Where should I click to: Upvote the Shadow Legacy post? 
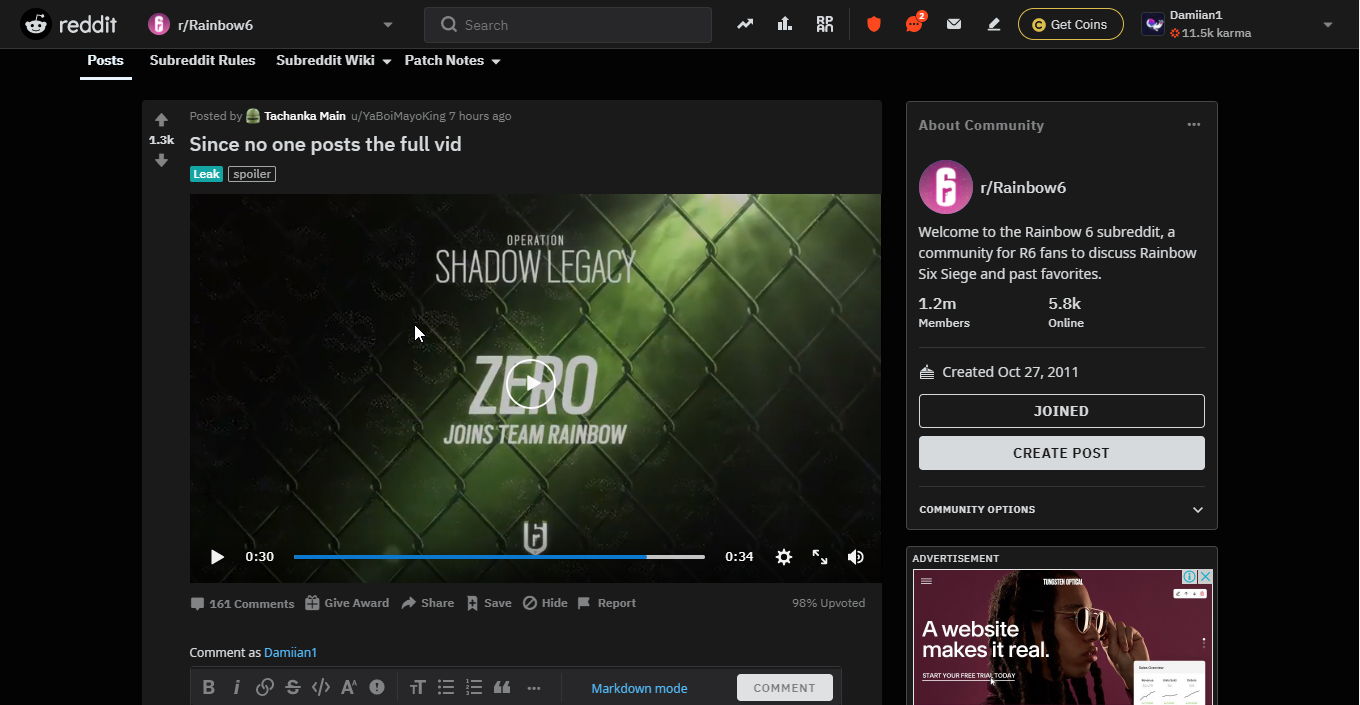(x=161, y=120)
